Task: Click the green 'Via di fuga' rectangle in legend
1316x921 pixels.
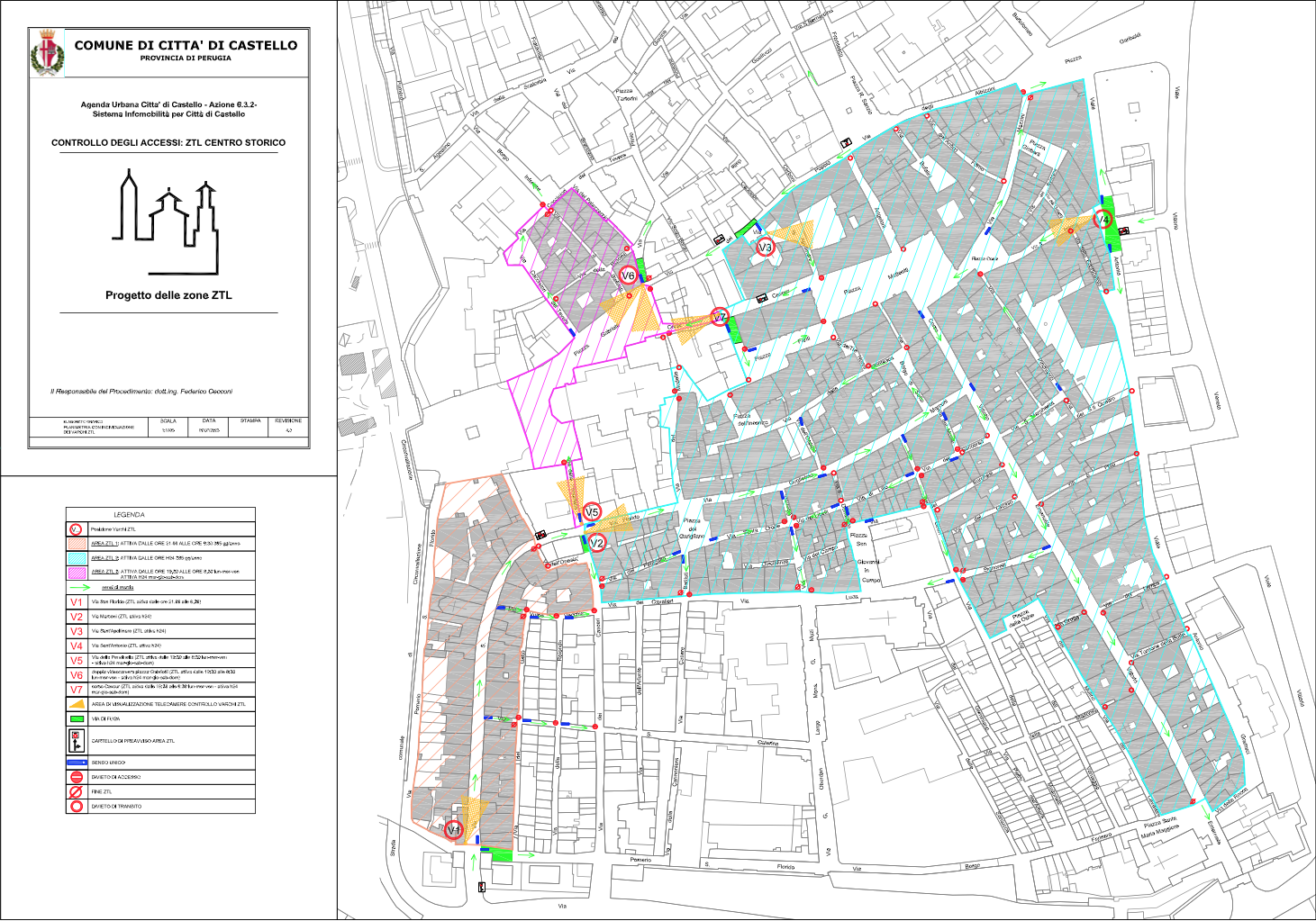Action: (77, 718)
